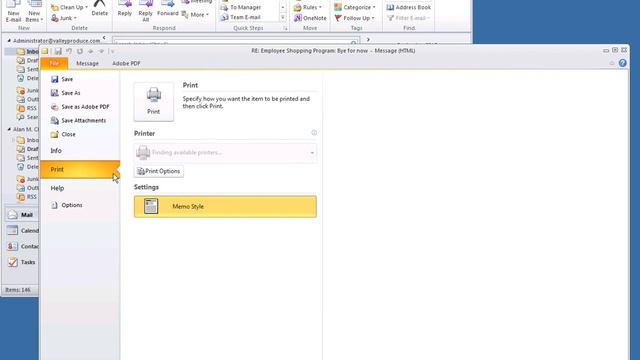Viewport: 640px width, 360px height.
Task: Select the Inbox folder under Administrator mailbox
Action: point(27,51)
